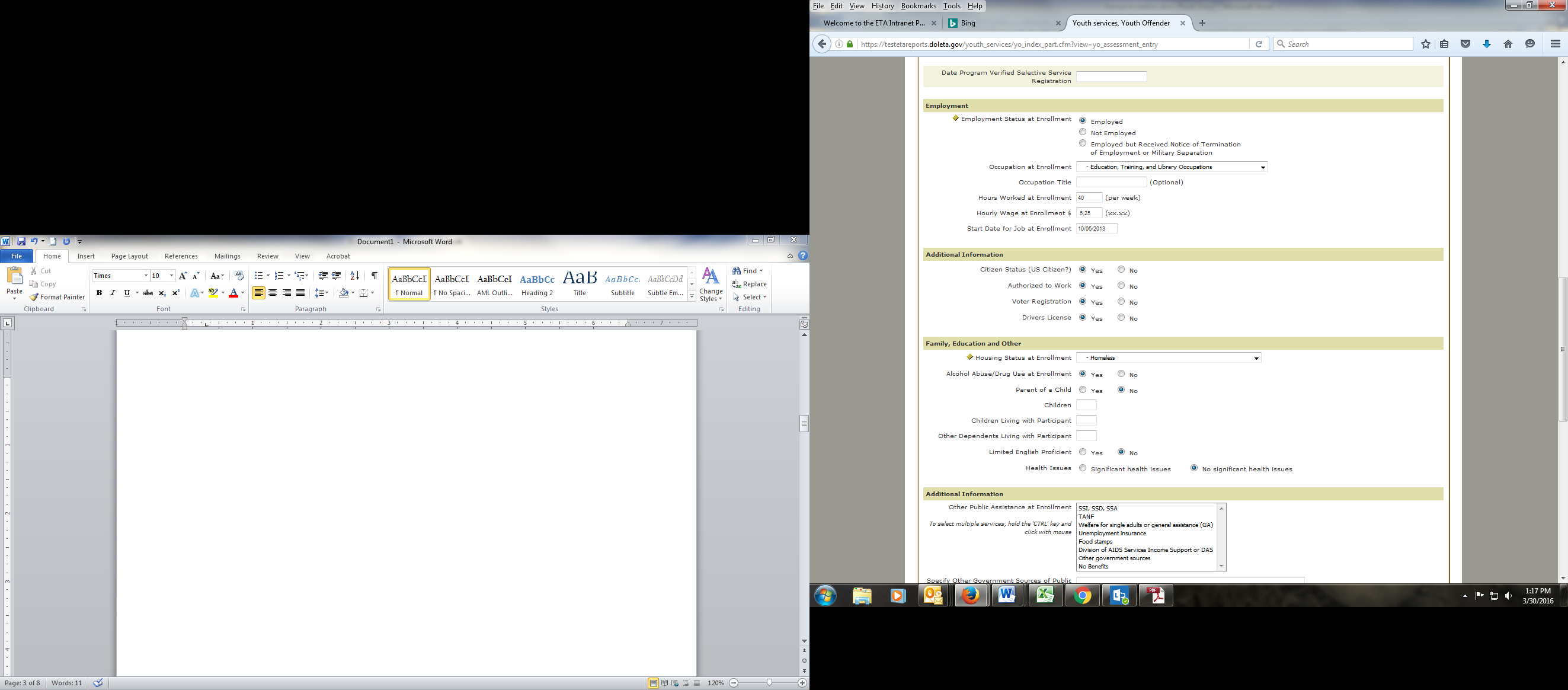Expand the Occupation at Enrollment dropdown
Viewport: 1568px width, 690px height.
(x=1262, y=167)
